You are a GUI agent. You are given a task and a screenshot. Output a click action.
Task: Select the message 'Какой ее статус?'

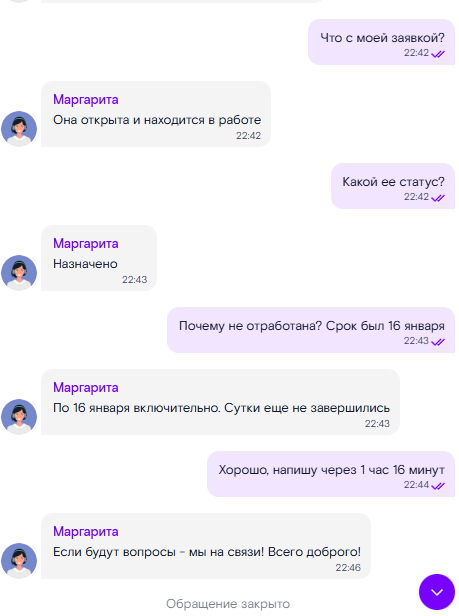point(393,186)
